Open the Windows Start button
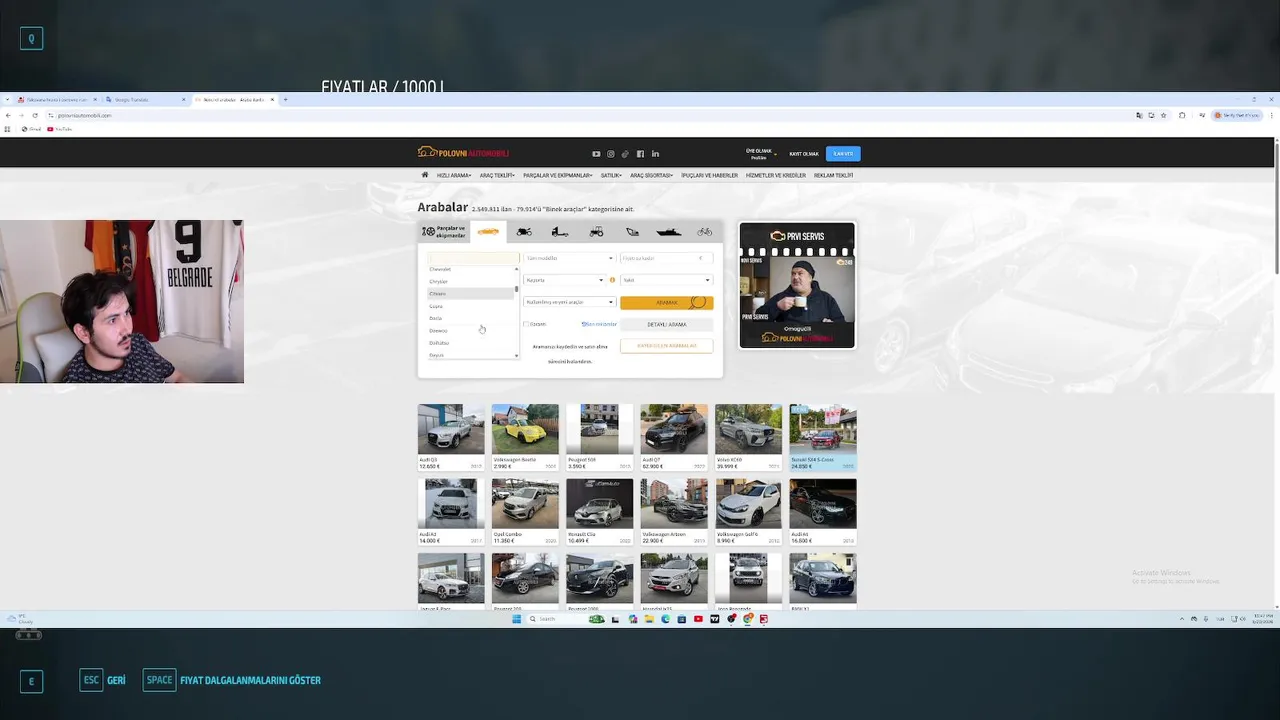 [517, 619]
